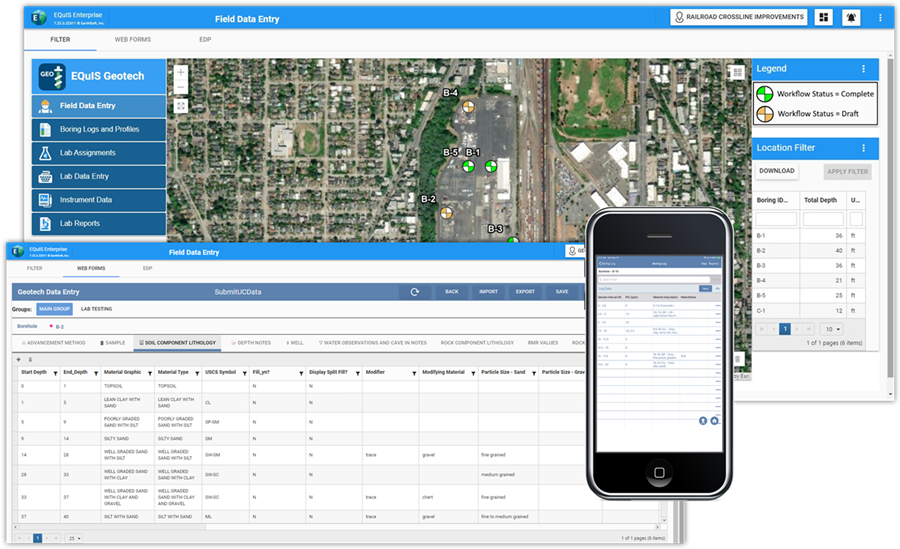
Task: Open the Material Type column filter
Action: coord(197,373)
